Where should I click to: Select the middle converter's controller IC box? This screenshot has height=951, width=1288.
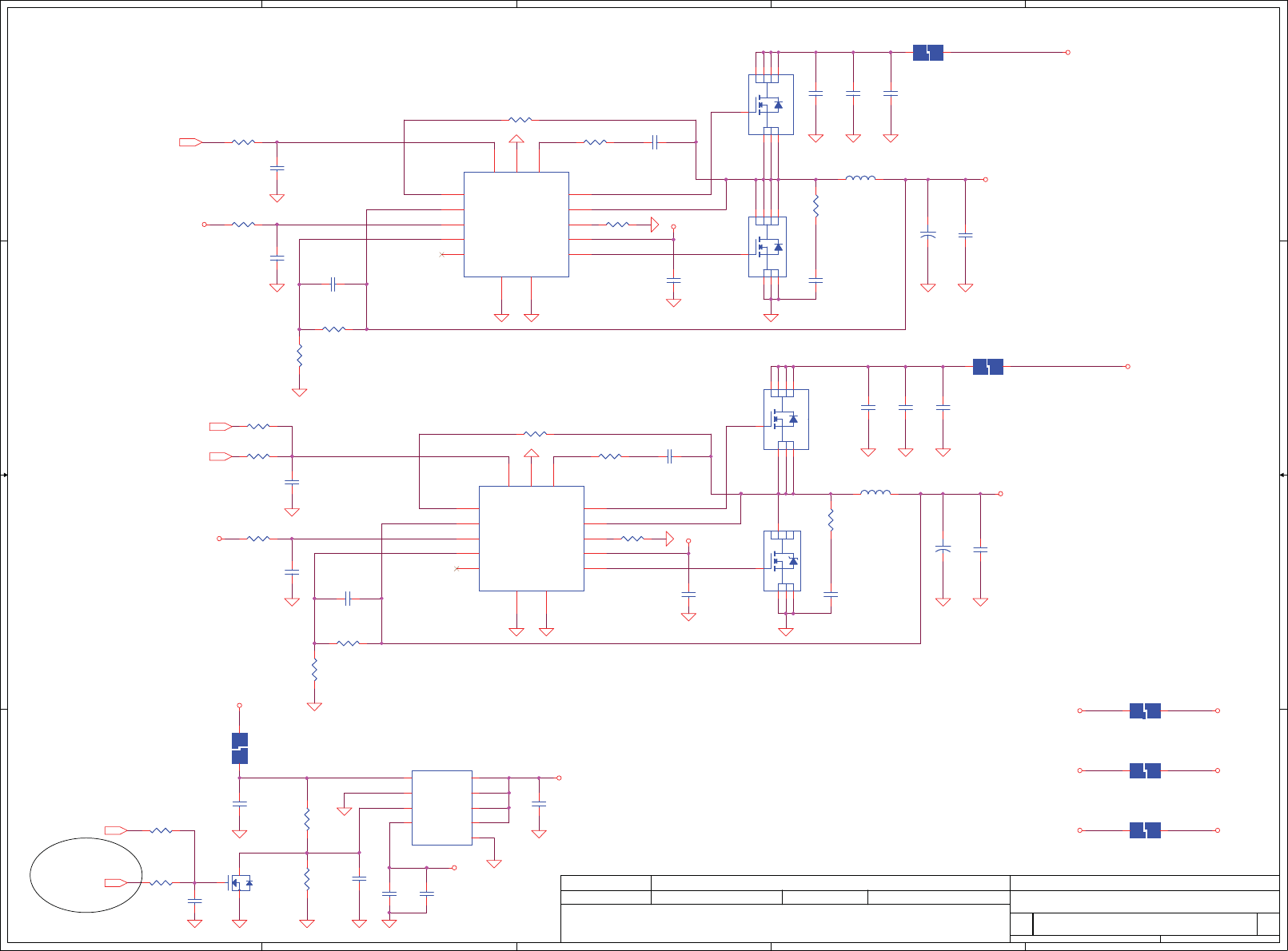pos(532,539)
